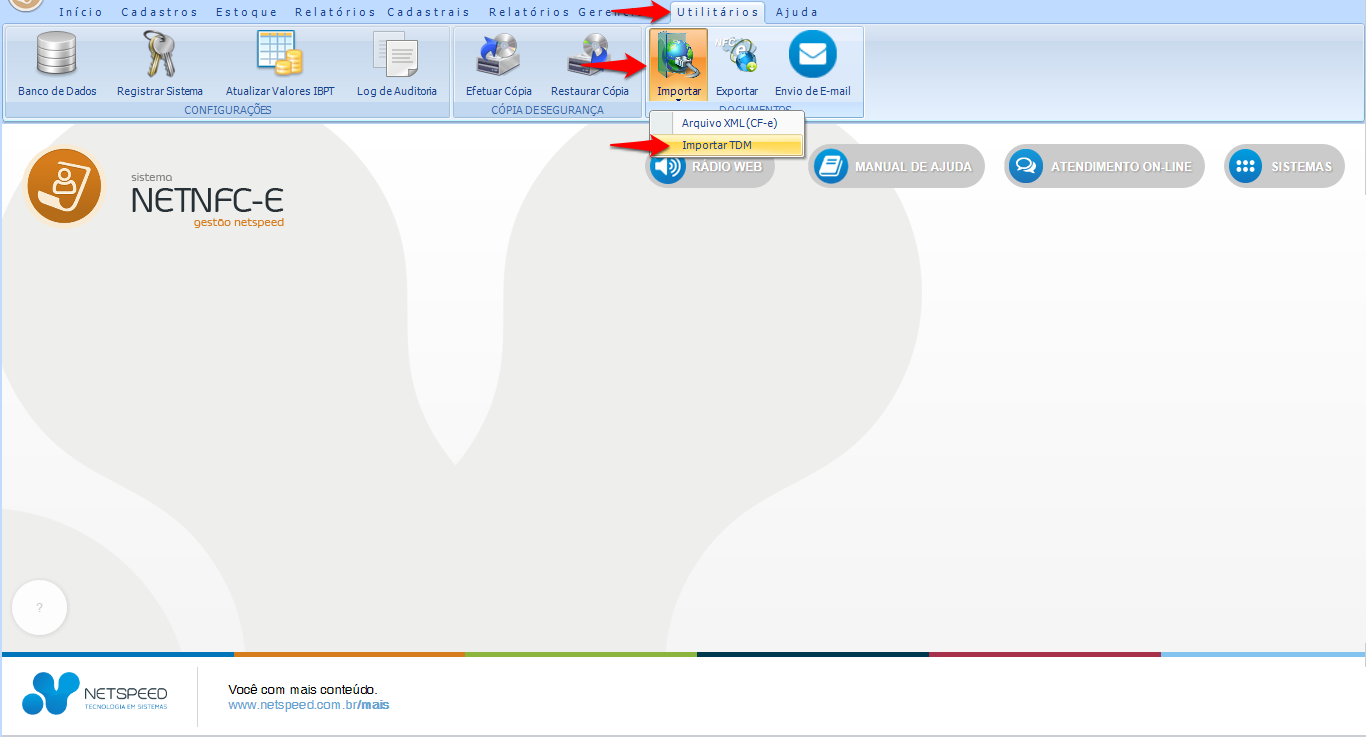Image resolution: width=1366 pixels, height=737 pixels.
Task: Click the Atendimento On-Line chat bubble icon
Action: click(x=1026, y=167)
